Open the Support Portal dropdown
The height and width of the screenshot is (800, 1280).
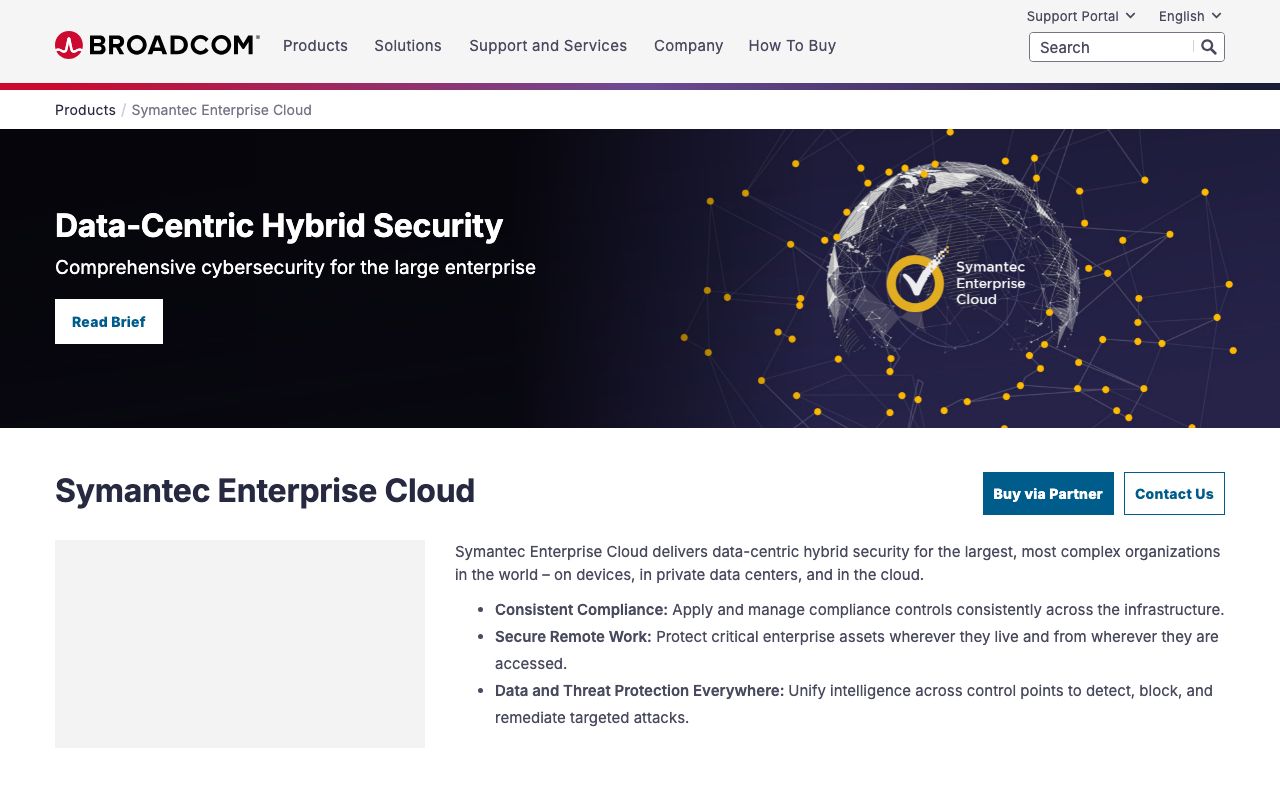point(1081,16)
